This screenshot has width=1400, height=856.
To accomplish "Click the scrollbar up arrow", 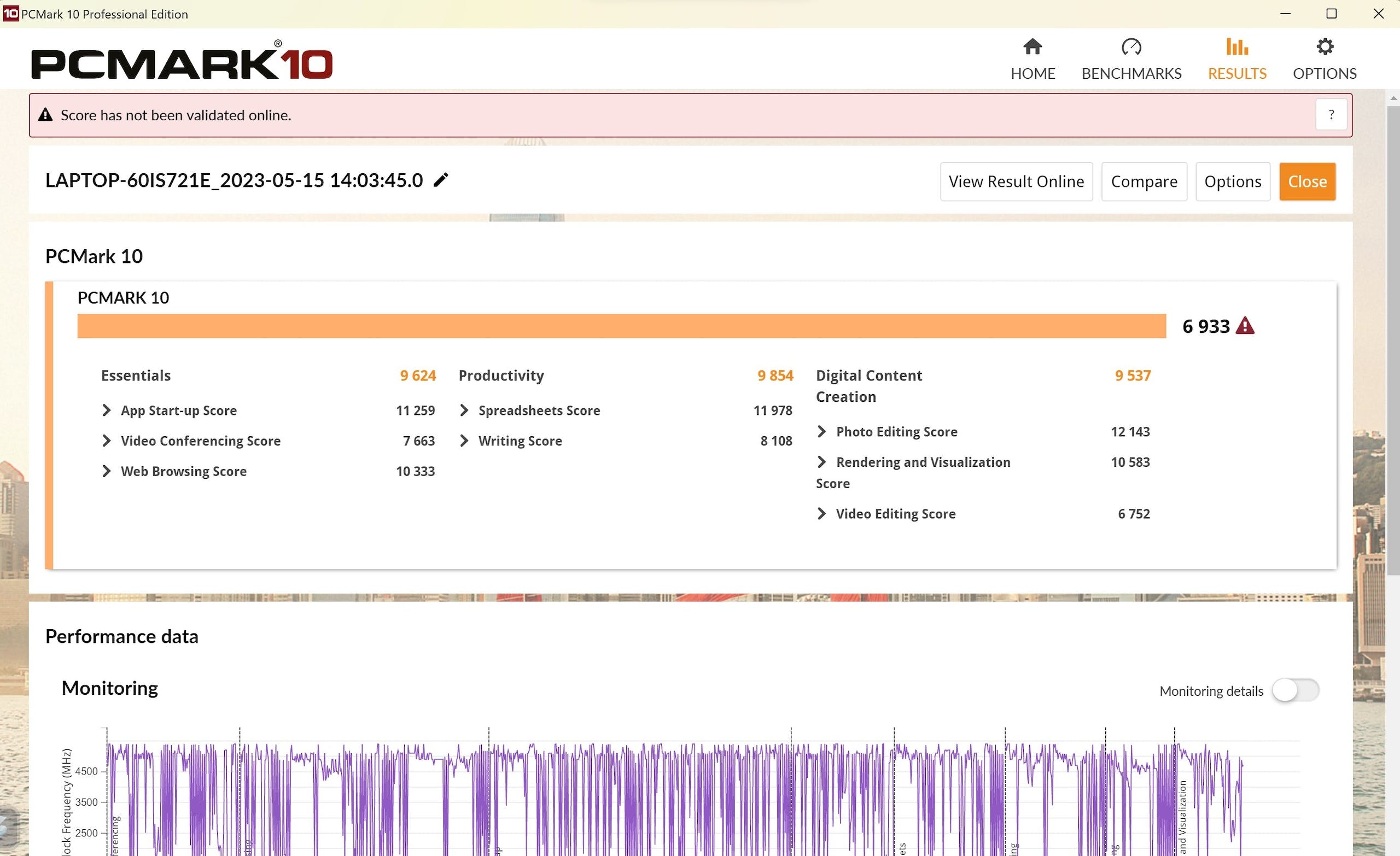I will tap(1392, 98).
